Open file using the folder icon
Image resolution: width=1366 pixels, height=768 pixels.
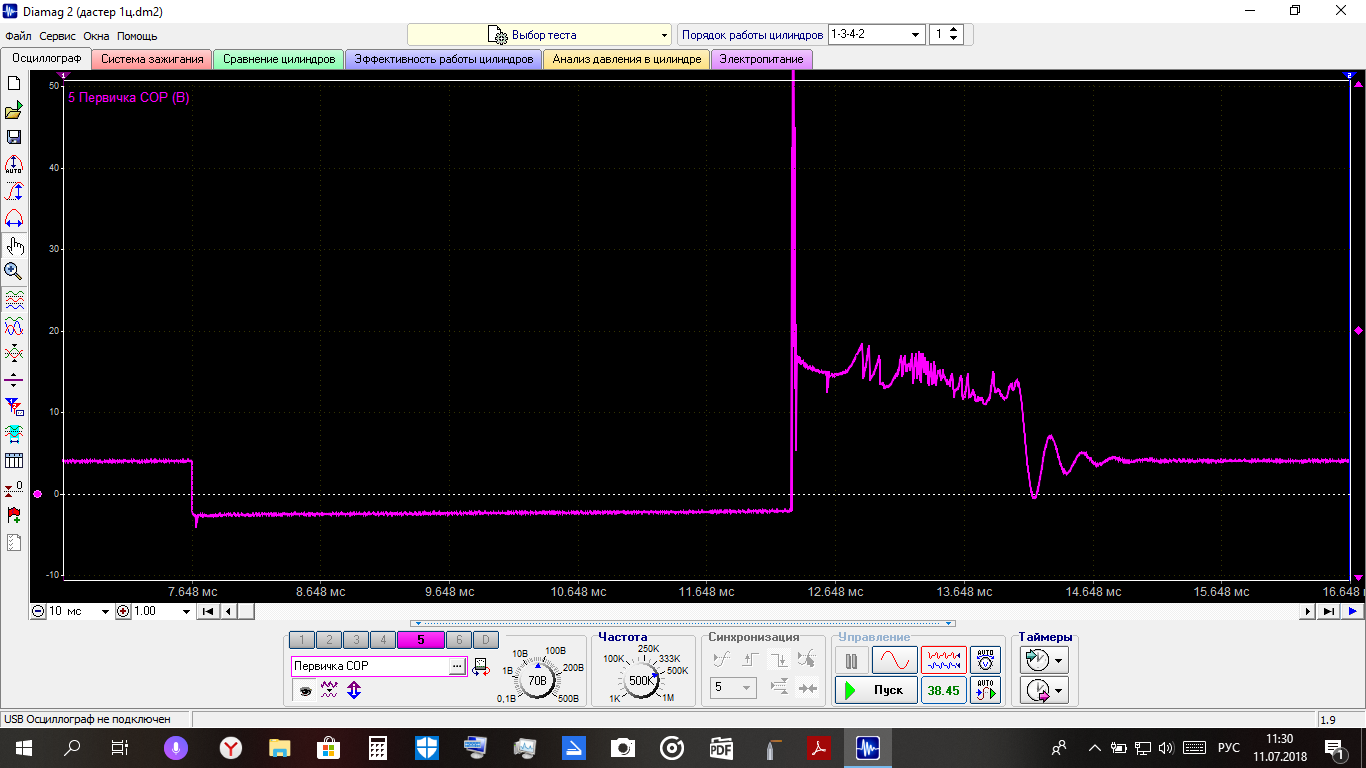(14, 110)
